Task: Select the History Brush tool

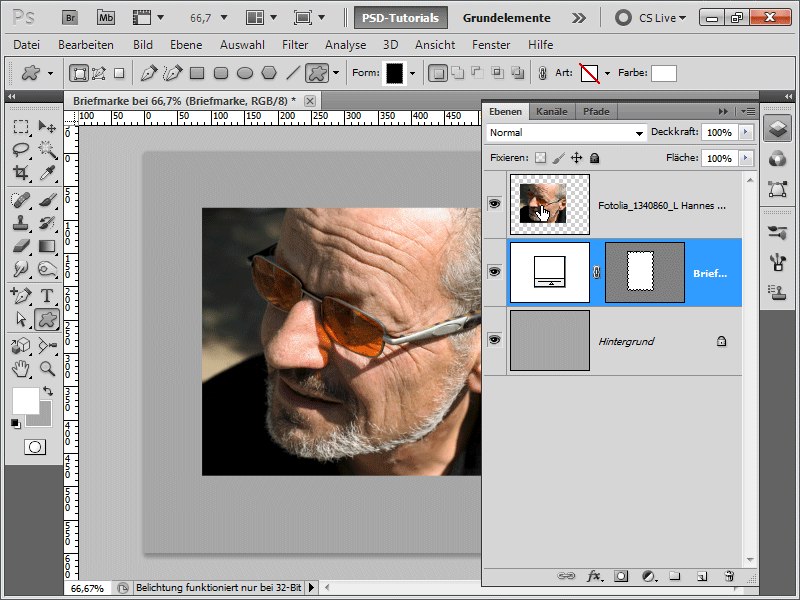Action: [47, 223]
